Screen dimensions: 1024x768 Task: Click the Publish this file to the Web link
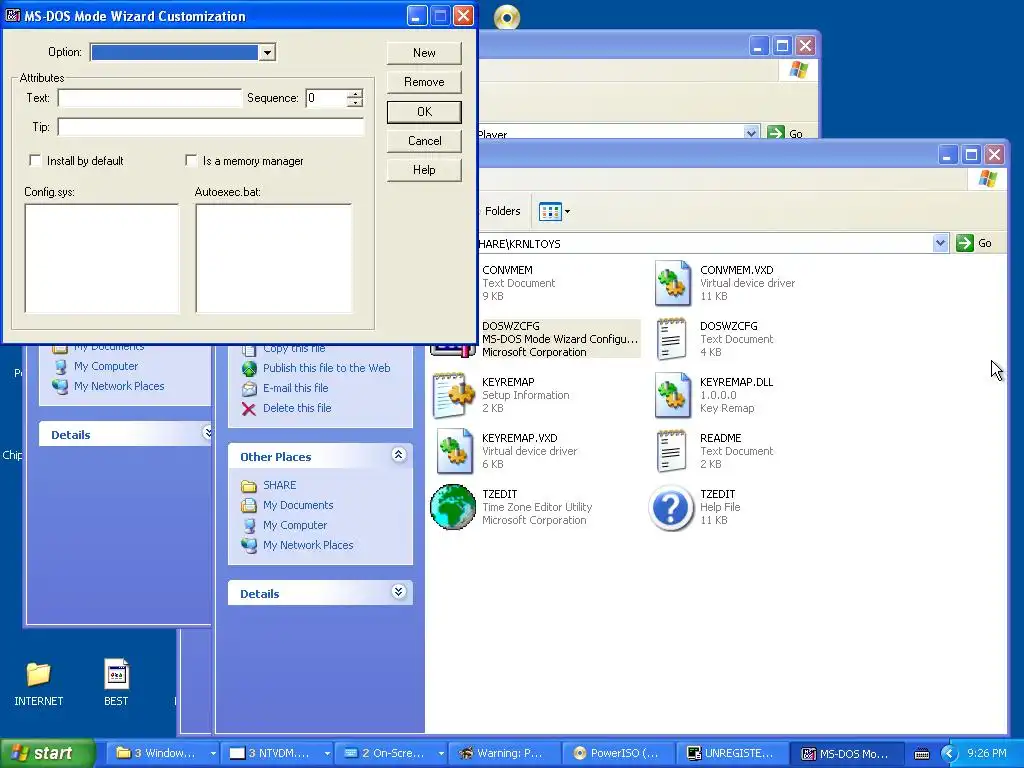327,368
